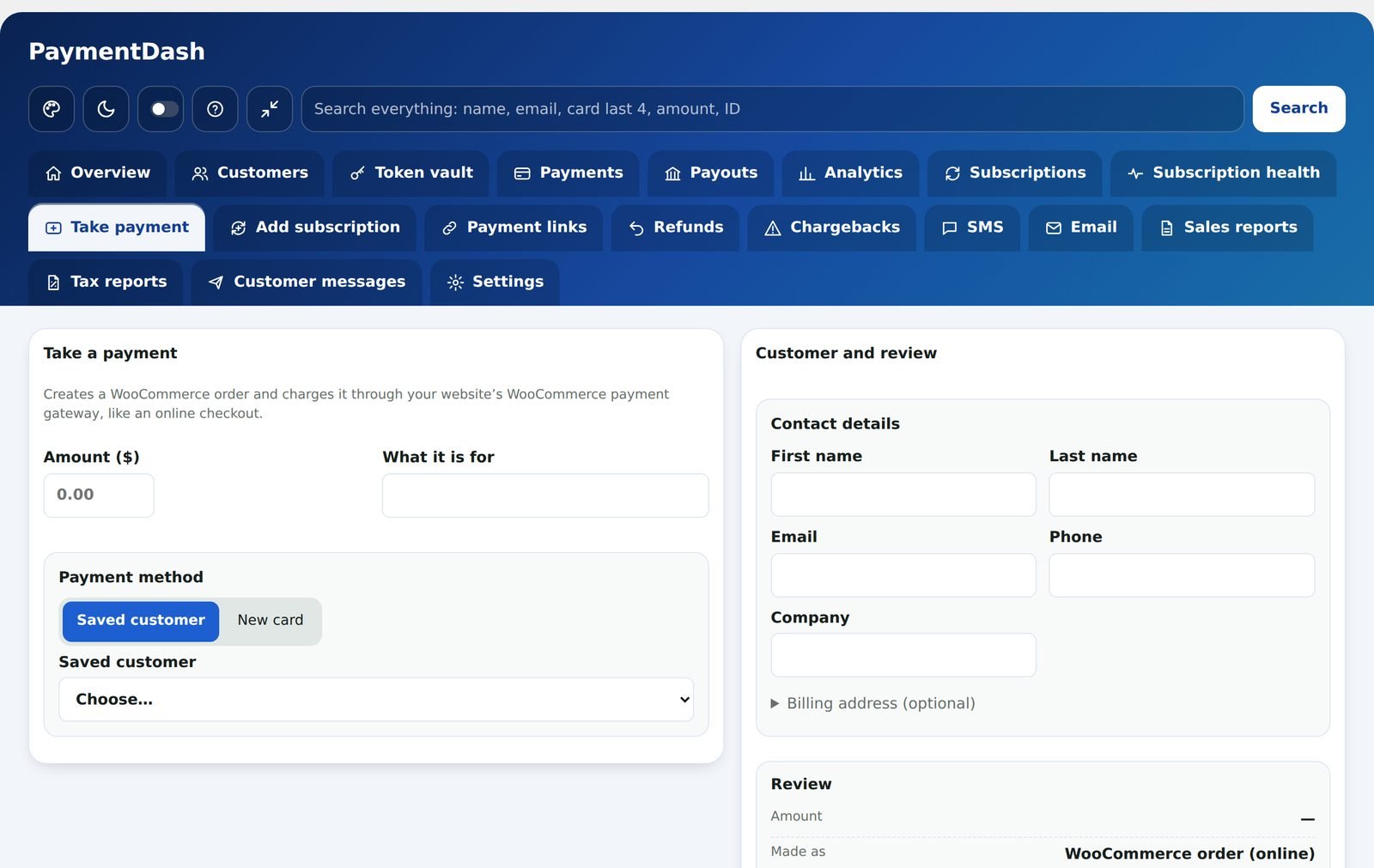Viewport: 1374px width, 868px height.
Task: Select the WooCommerce order (online) text
Action: [x=1189, y=853]
